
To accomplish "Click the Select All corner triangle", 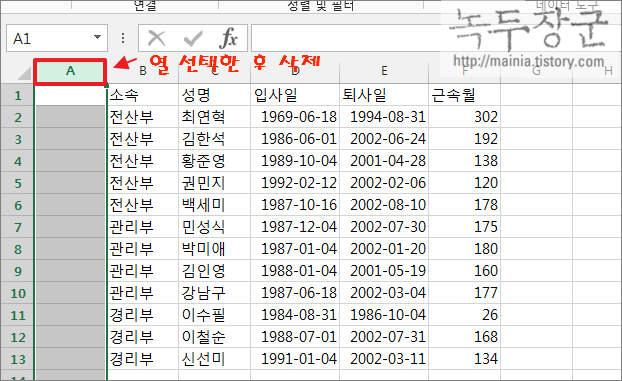I will (x=24, y=73).
